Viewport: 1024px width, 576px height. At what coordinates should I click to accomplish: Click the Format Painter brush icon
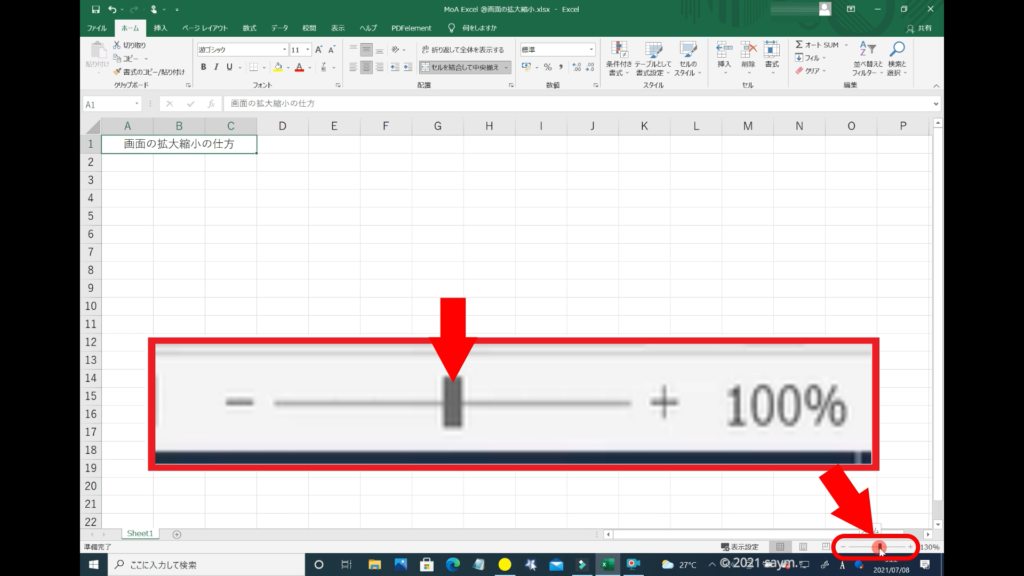118,72
